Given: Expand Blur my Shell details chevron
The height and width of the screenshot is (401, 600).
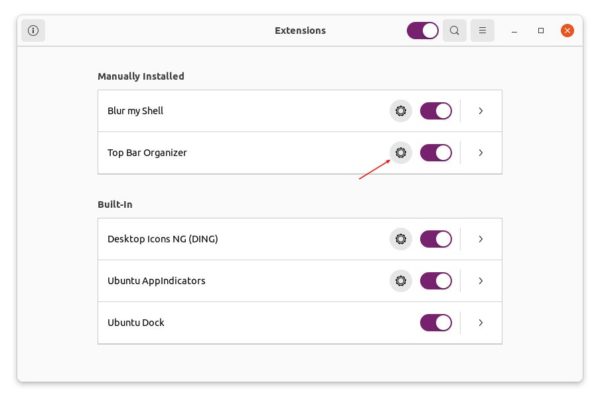Looking at the screenshot, I should coord(481,111).
